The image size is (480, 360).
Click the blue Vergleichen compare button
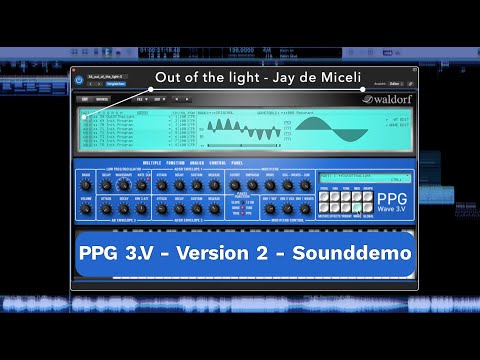[116, 84]
